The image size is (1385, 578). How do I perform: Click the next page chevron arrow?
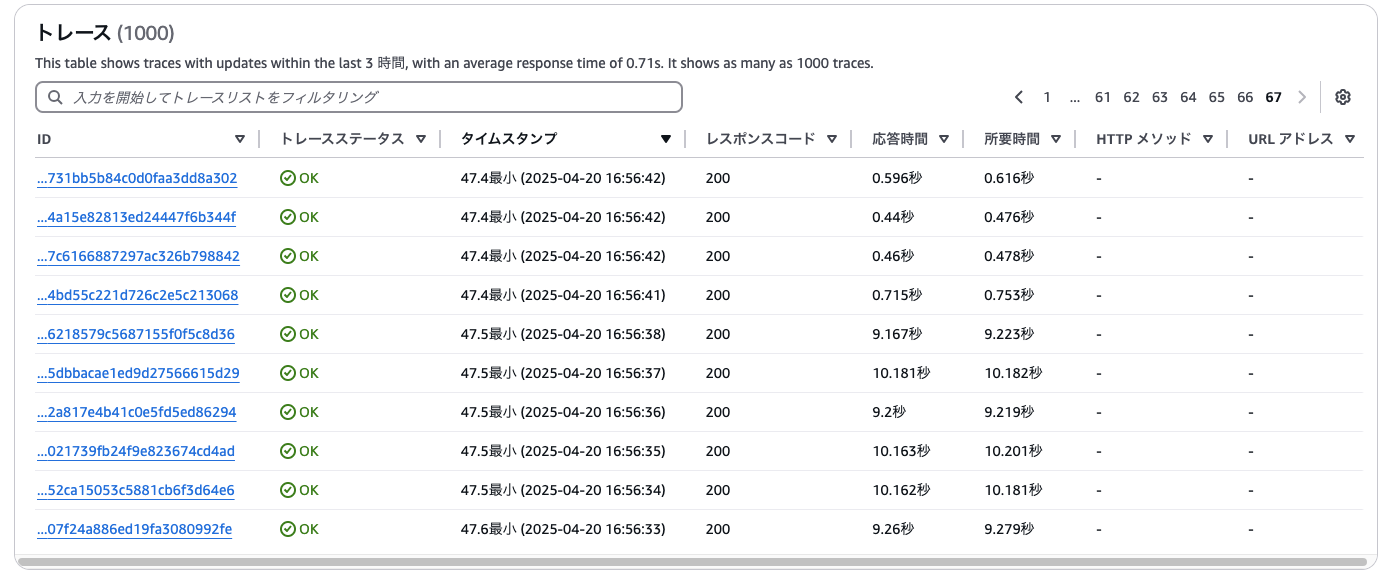click(x=1302, y=97)
